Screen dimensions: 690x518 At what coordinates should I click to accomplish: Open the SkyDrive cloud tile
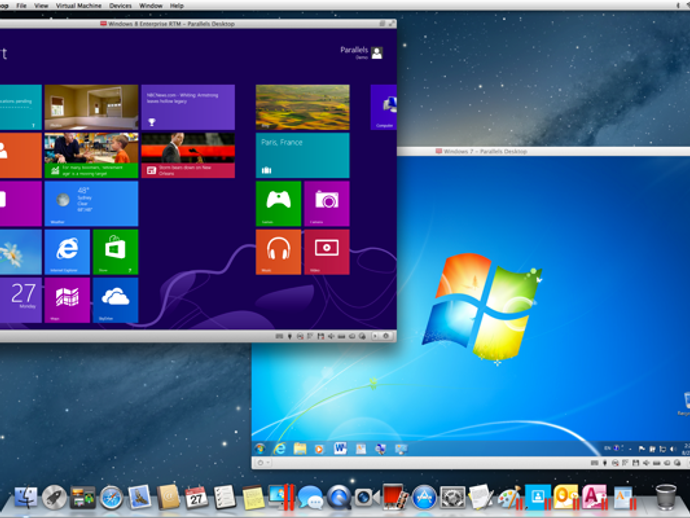point(115,300)
